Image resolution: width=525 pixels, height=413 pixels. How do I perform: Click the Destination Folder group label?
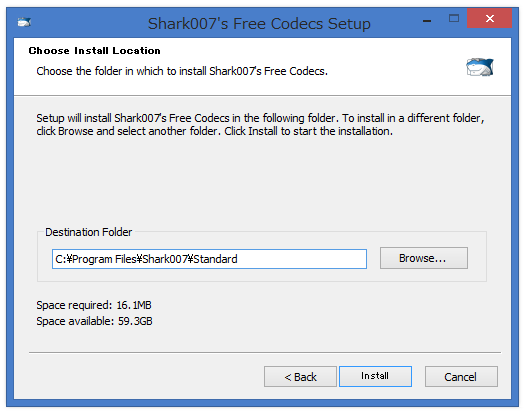pos(88,232)
